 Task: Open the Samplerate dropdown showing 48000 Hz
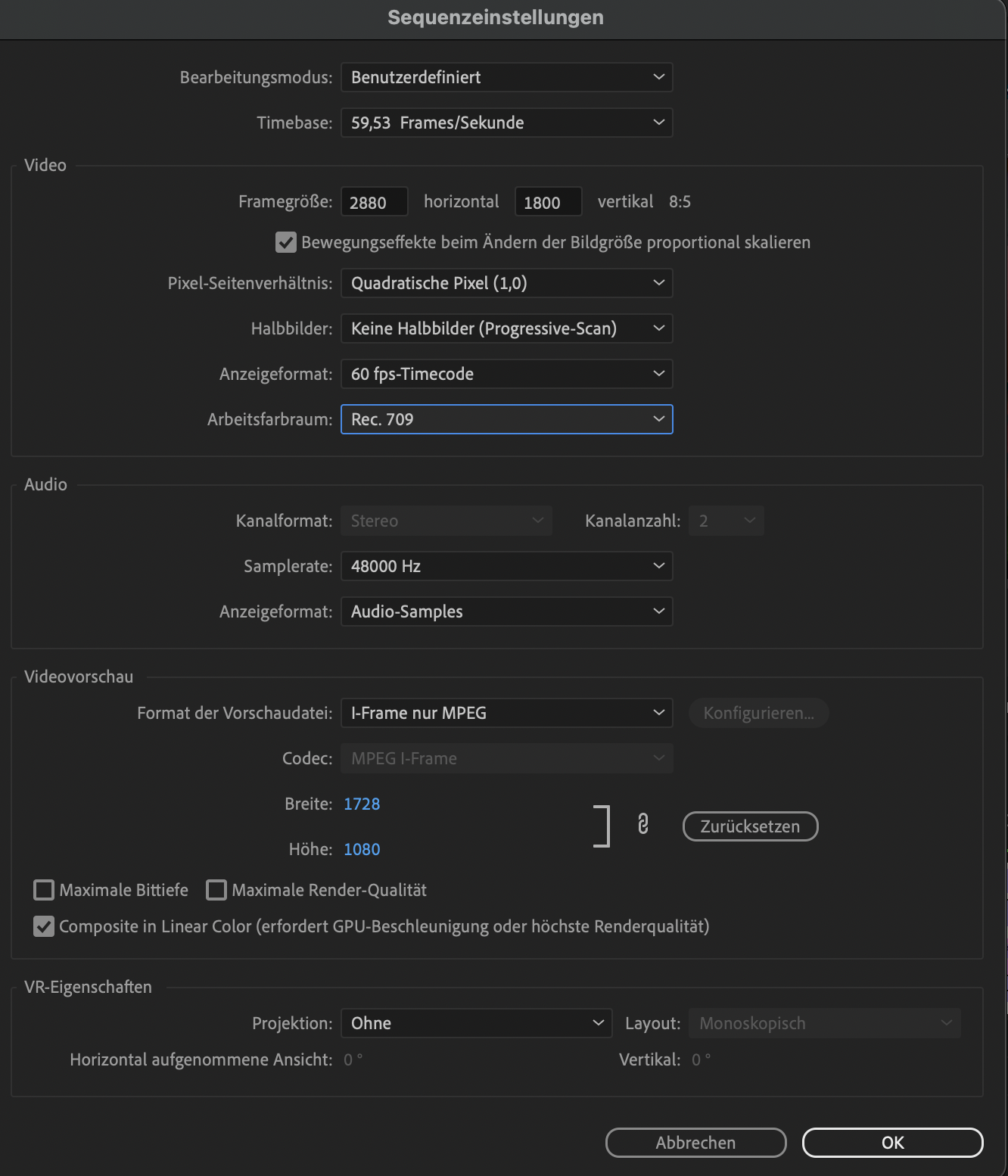point(506,565)
